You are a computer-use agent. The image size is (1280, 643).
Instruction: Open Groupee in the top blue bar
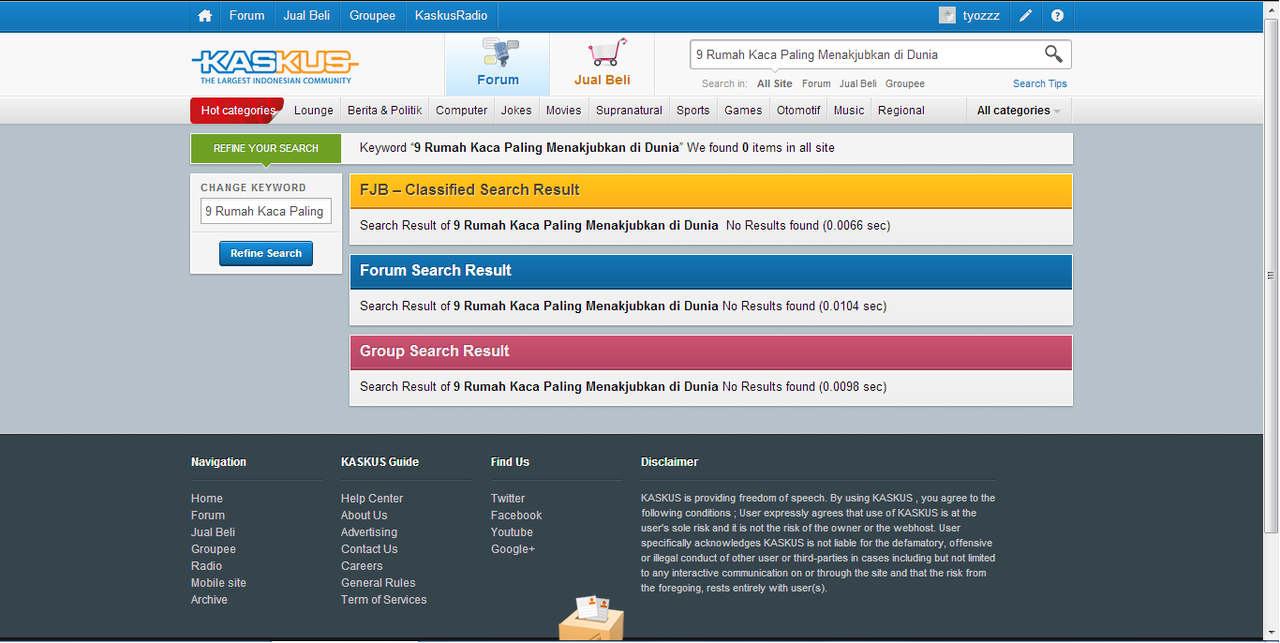(x=373, y=16)
